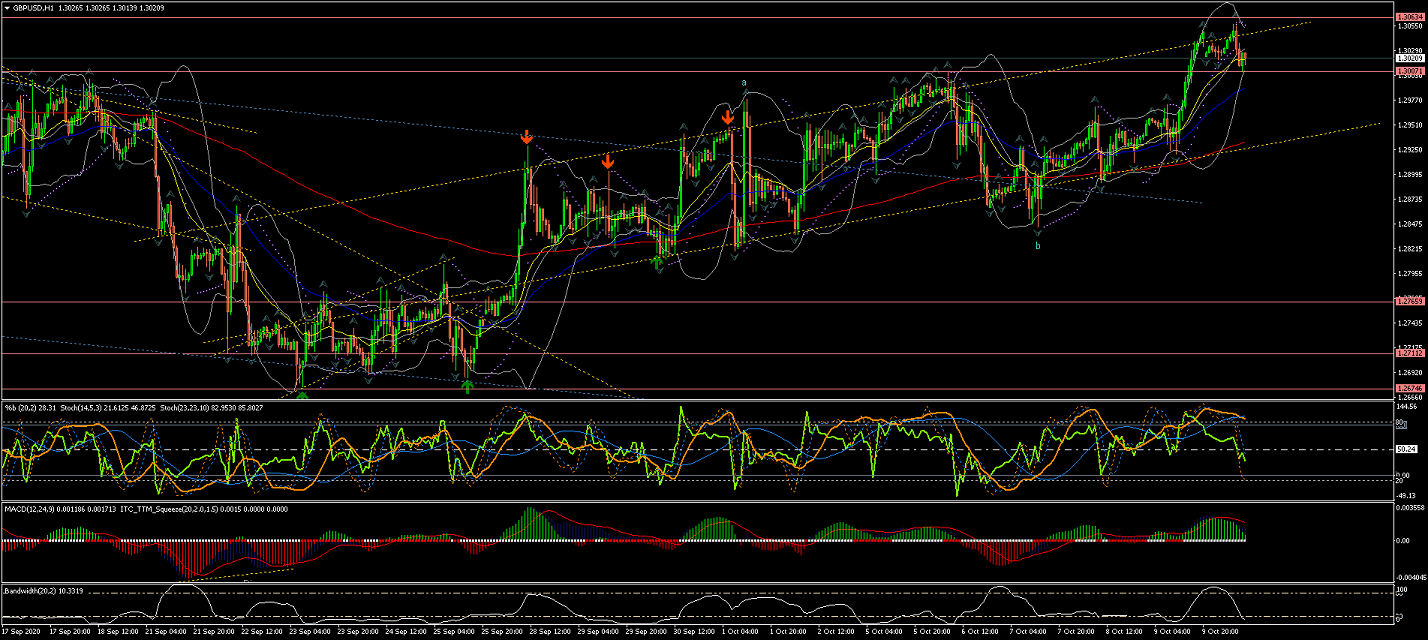Image resolution: width=1428 pixels, height=640 pixels.
Task: Click the 1.29510 price scale value
Action: (x=1409, y=125)
